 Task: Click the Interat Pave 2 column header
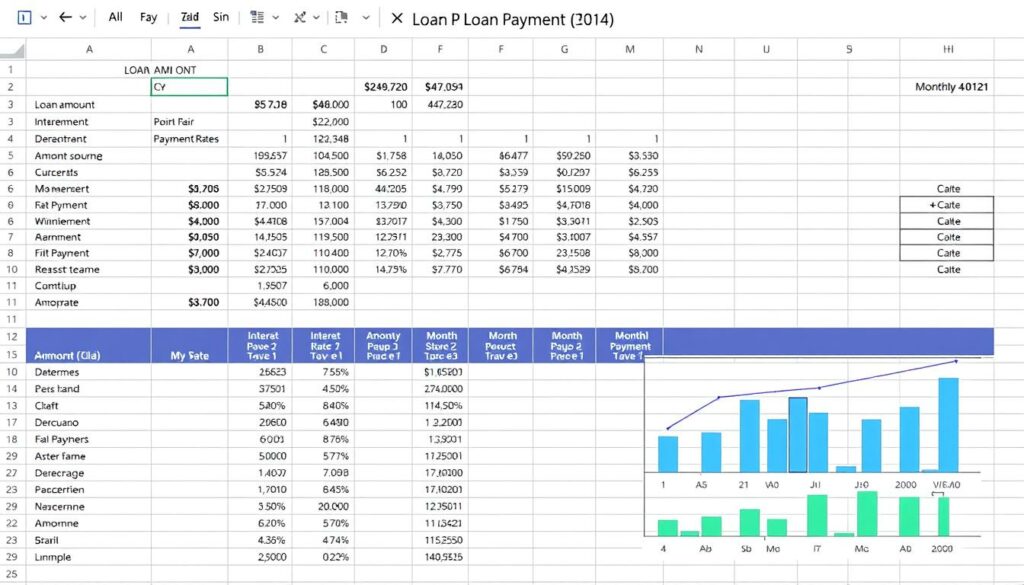pyautogui.click(x=262, y=345)
